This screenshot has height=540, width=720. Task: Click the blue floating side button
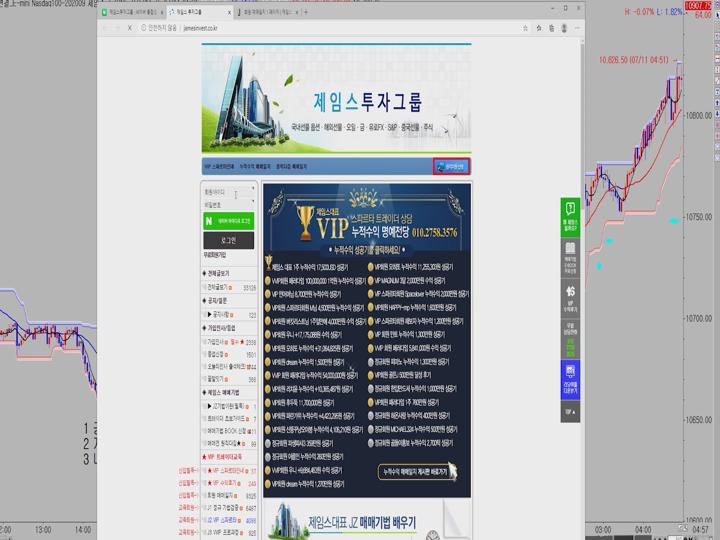click(x=570, y=379)
